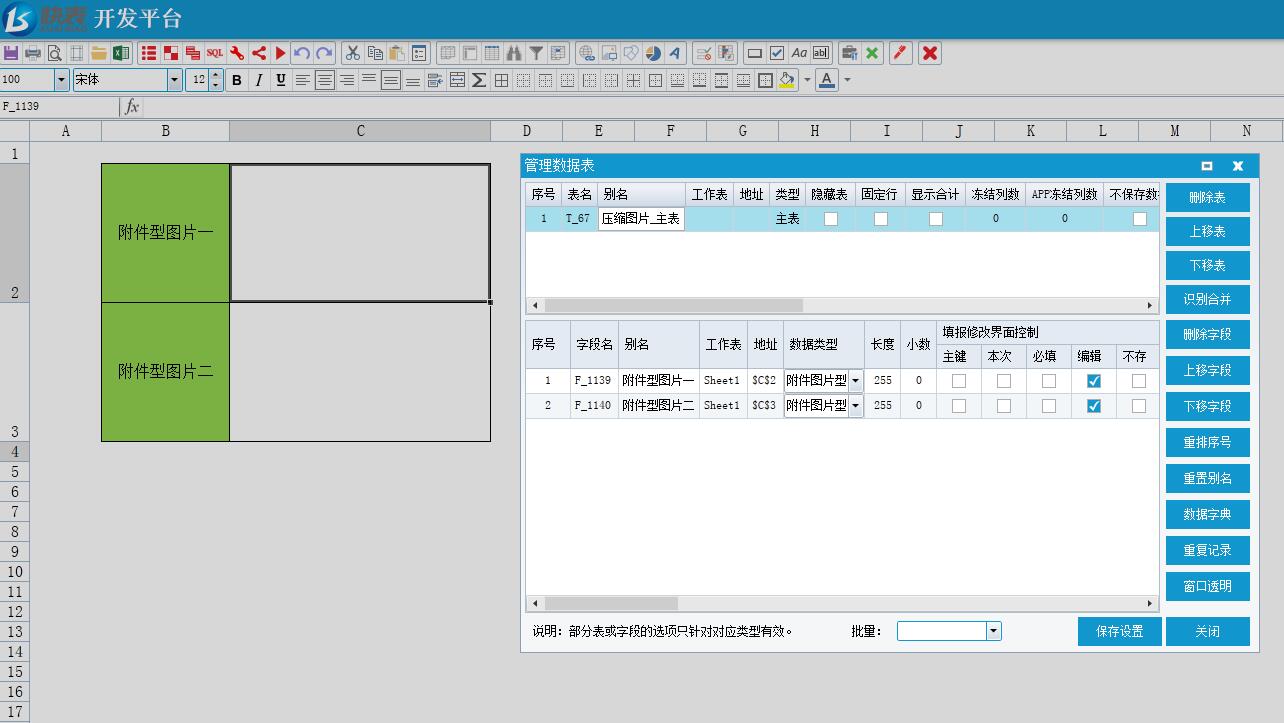Image resolution: width=1284 pixels, height=723 pixels.
Task: Click the formula bar input field
Action: [712, 106]
